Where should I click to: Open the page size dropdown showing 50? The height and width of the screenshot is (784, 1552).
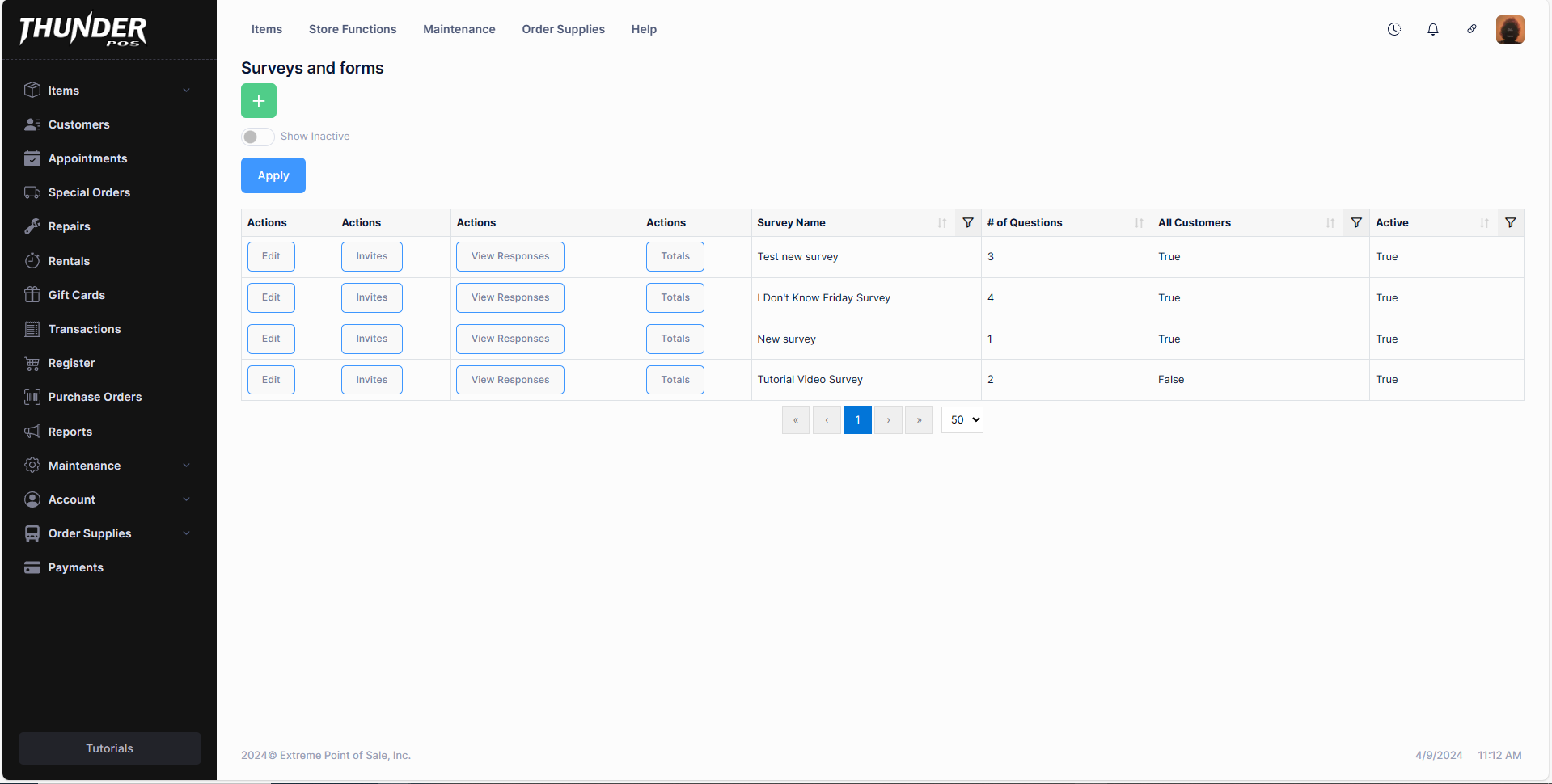tap(962, 420)
